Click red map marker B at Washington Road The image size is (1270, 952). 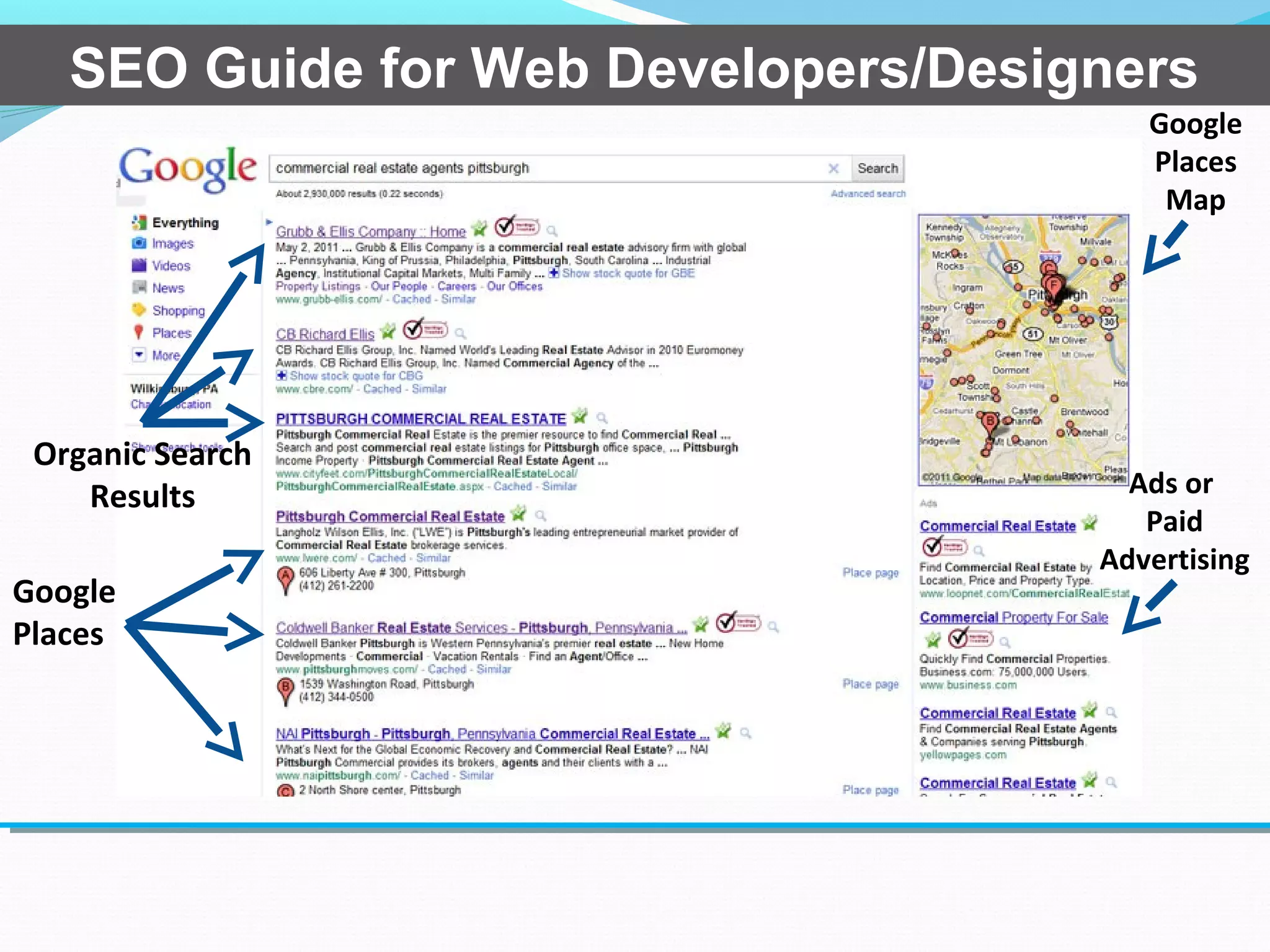coord(285,692)
